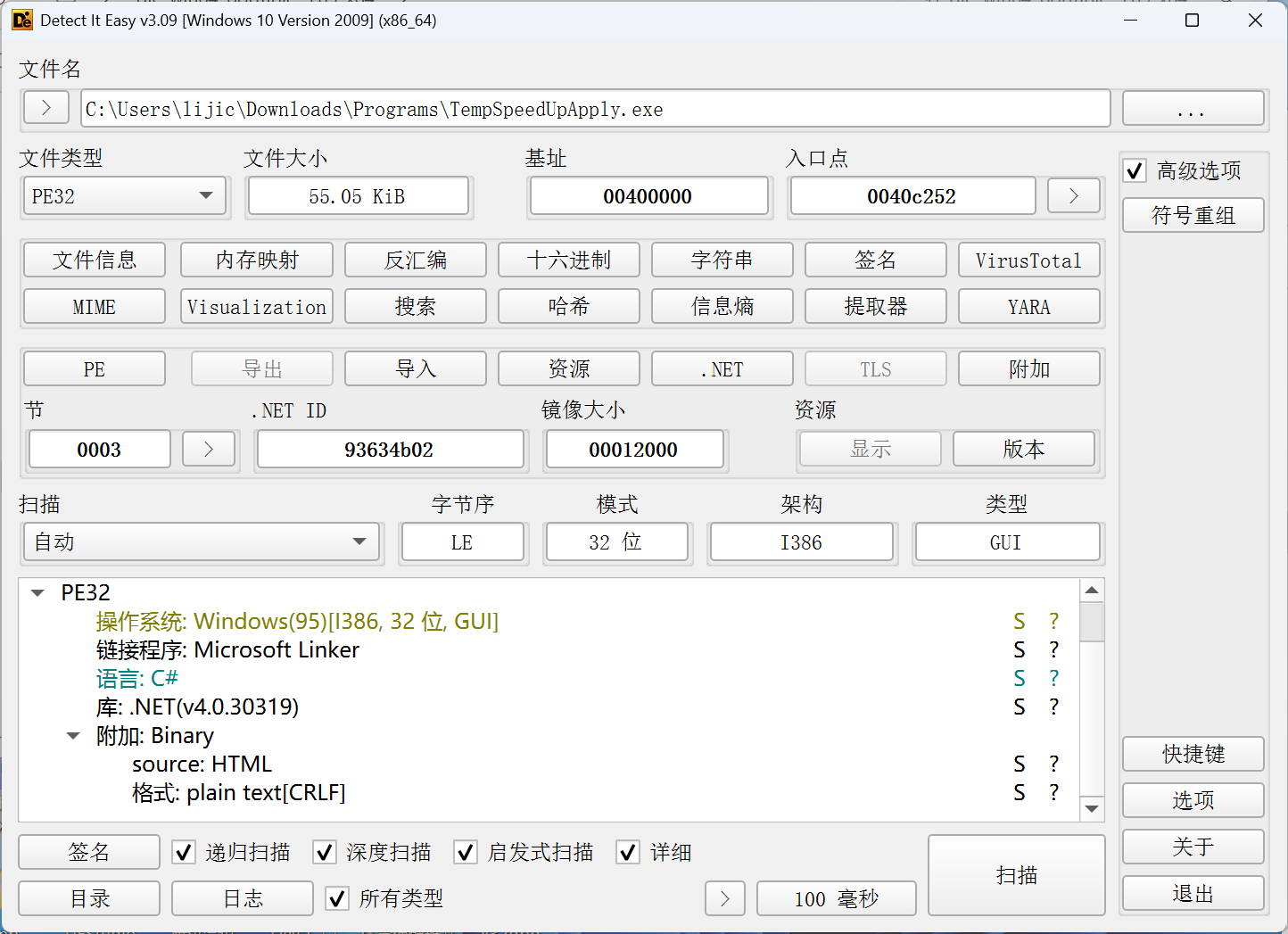
Task: Open the 字符串 strings view
Action: pyautogui.click(x=722, y=260)
